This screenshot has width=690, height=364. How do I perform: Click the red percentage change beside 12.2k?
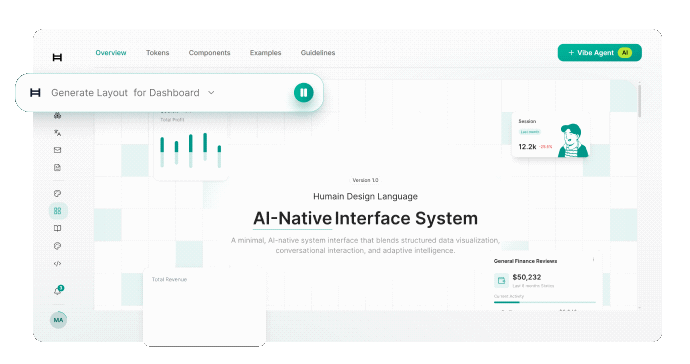point(546,147)
